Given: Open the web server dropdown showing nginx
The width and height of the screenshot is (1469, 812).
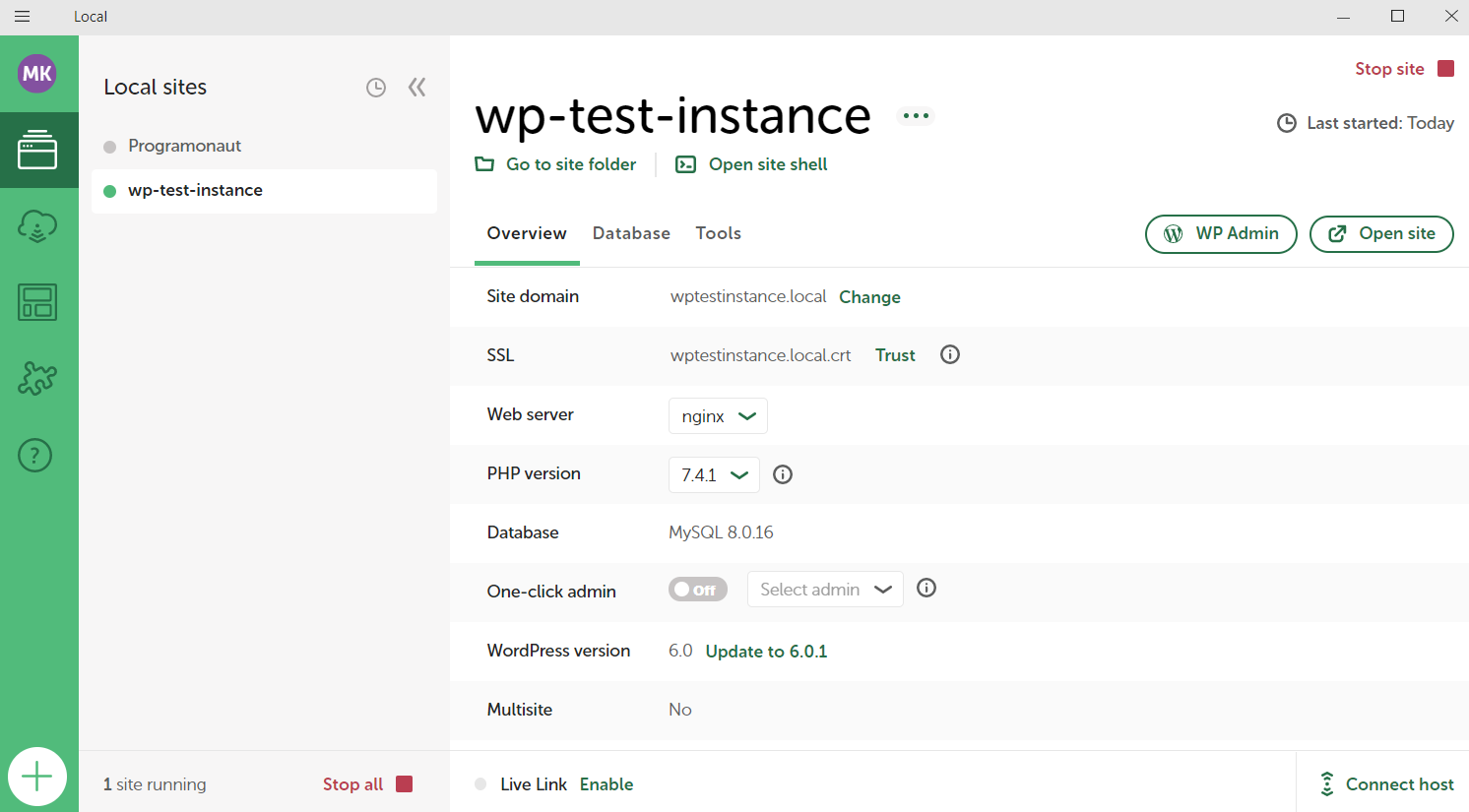Looking at the screenshot, I should [x=718, y=415].
